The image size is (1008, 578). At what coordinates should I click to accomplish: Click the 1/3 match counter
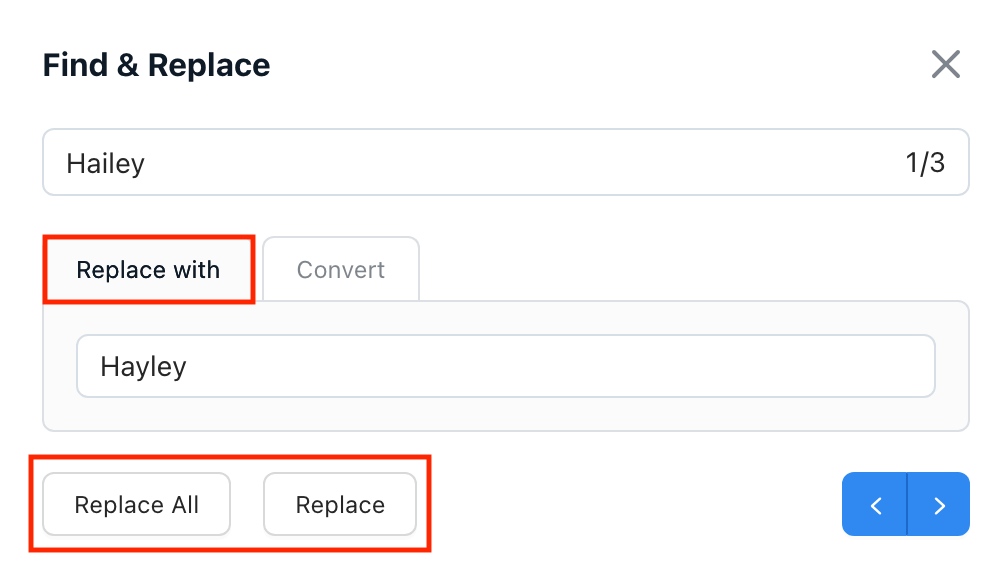pyautogui.click(x=925, y=163)
